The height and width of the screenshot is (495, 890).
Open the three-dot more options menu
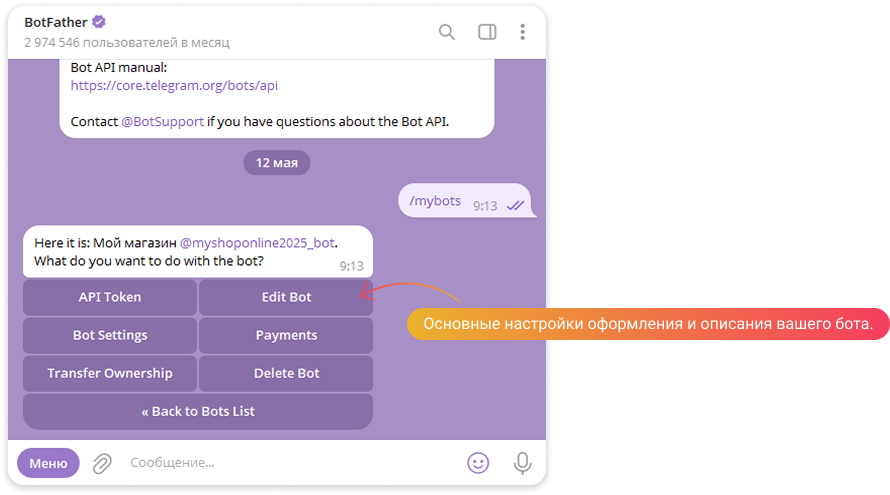coord(522,32)
